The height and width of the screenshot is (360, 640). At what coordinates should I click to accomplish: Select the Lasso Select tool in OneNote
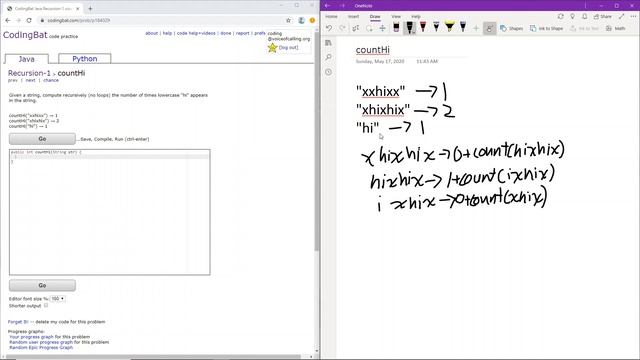click(369, 28)
